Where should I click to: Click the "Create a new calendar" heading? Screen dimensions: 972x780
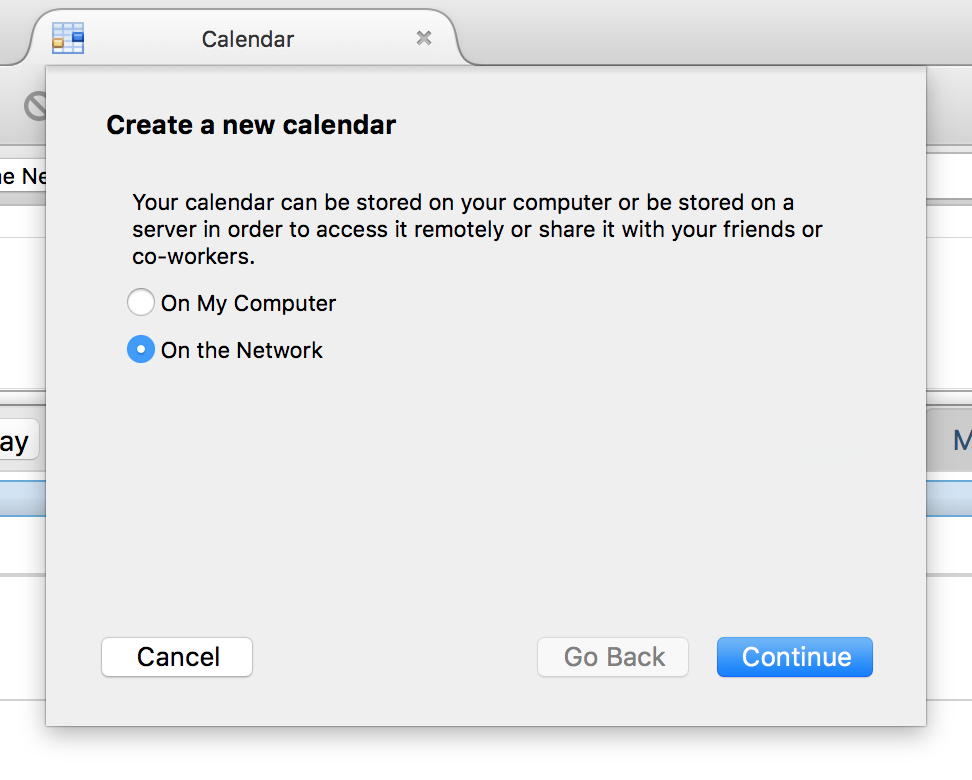point(251,125)
